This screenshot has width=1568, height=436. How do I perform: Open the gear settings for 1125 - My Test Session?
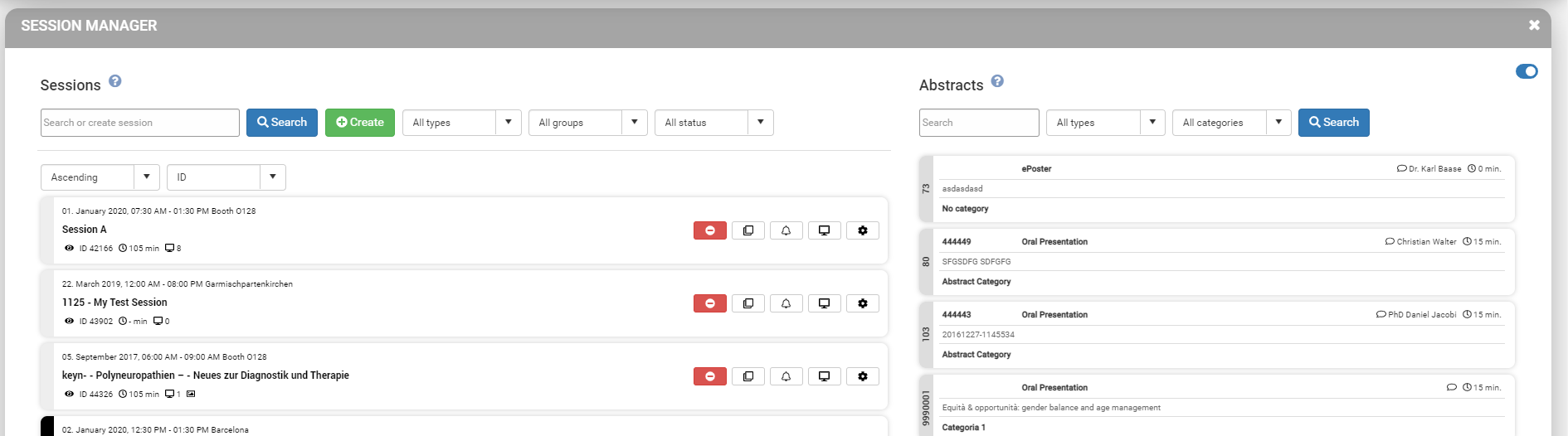863,303
